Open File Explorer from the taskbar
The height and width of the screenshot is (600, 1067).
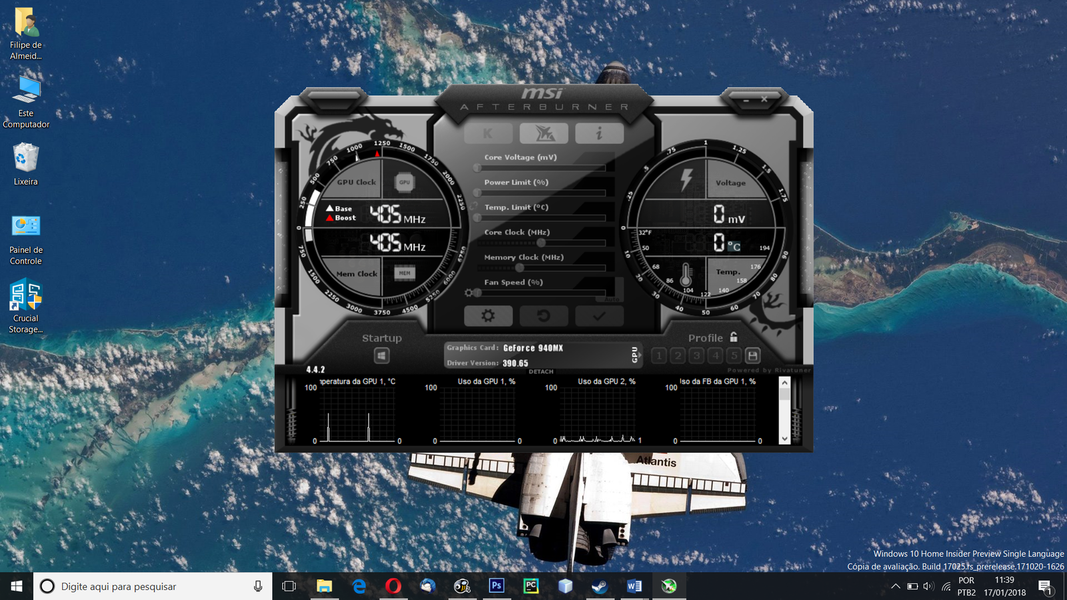[324, 586]
